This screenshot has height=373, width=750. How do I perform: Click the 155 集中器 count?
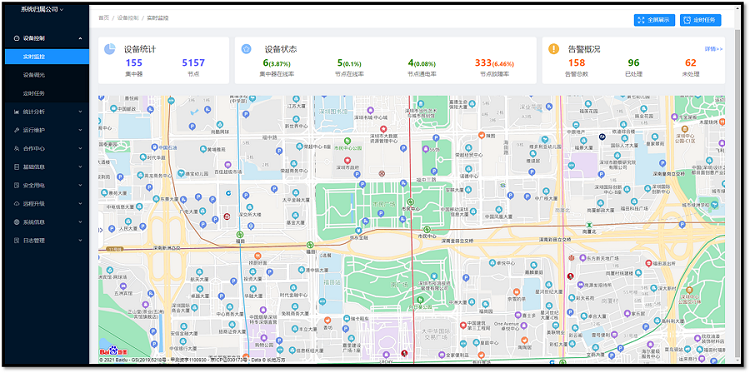134,63
